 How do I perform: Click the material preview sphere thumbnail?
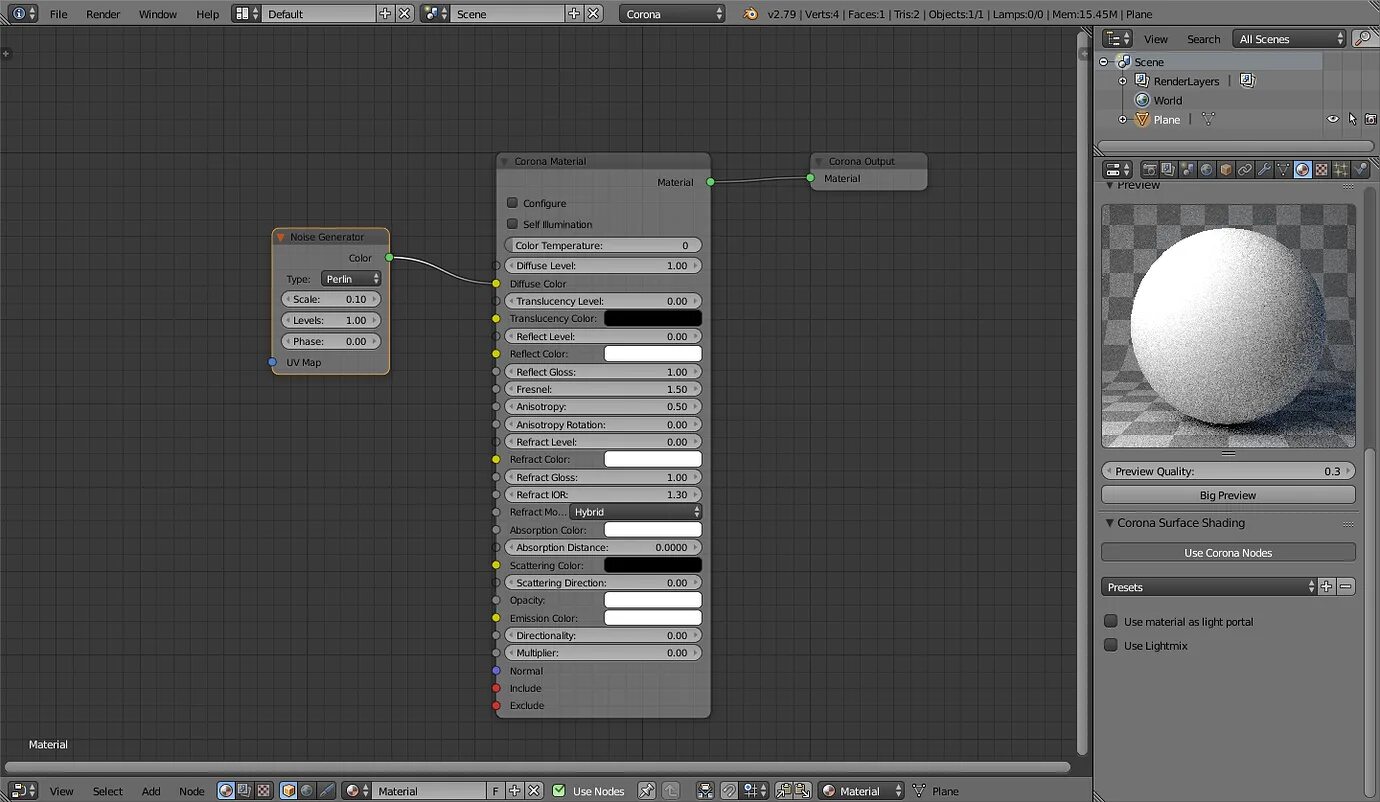1228,326
